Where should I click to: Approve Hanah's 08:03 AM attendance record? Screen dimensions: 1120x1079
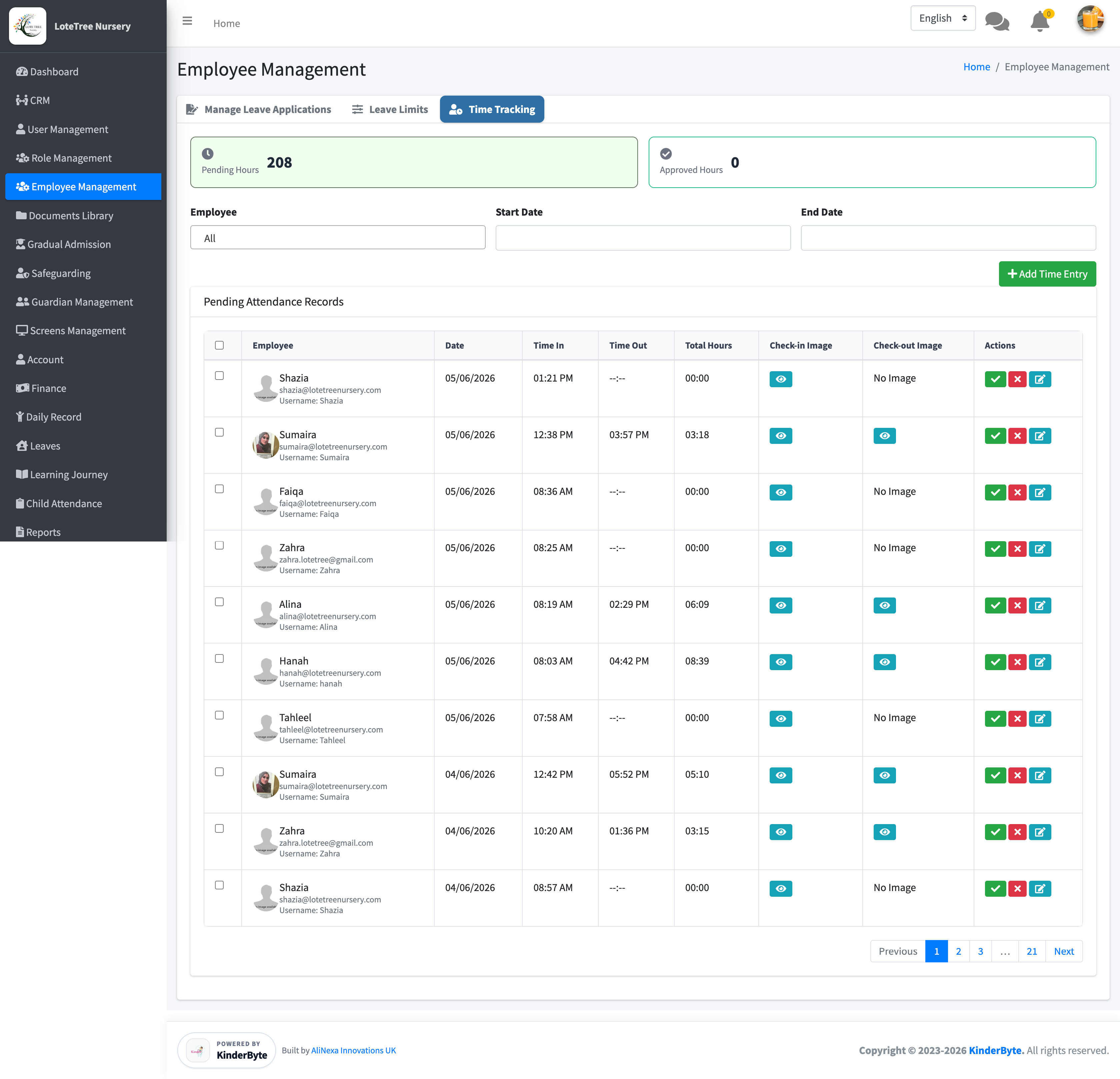pyautogui.click(x=995, y=662)
